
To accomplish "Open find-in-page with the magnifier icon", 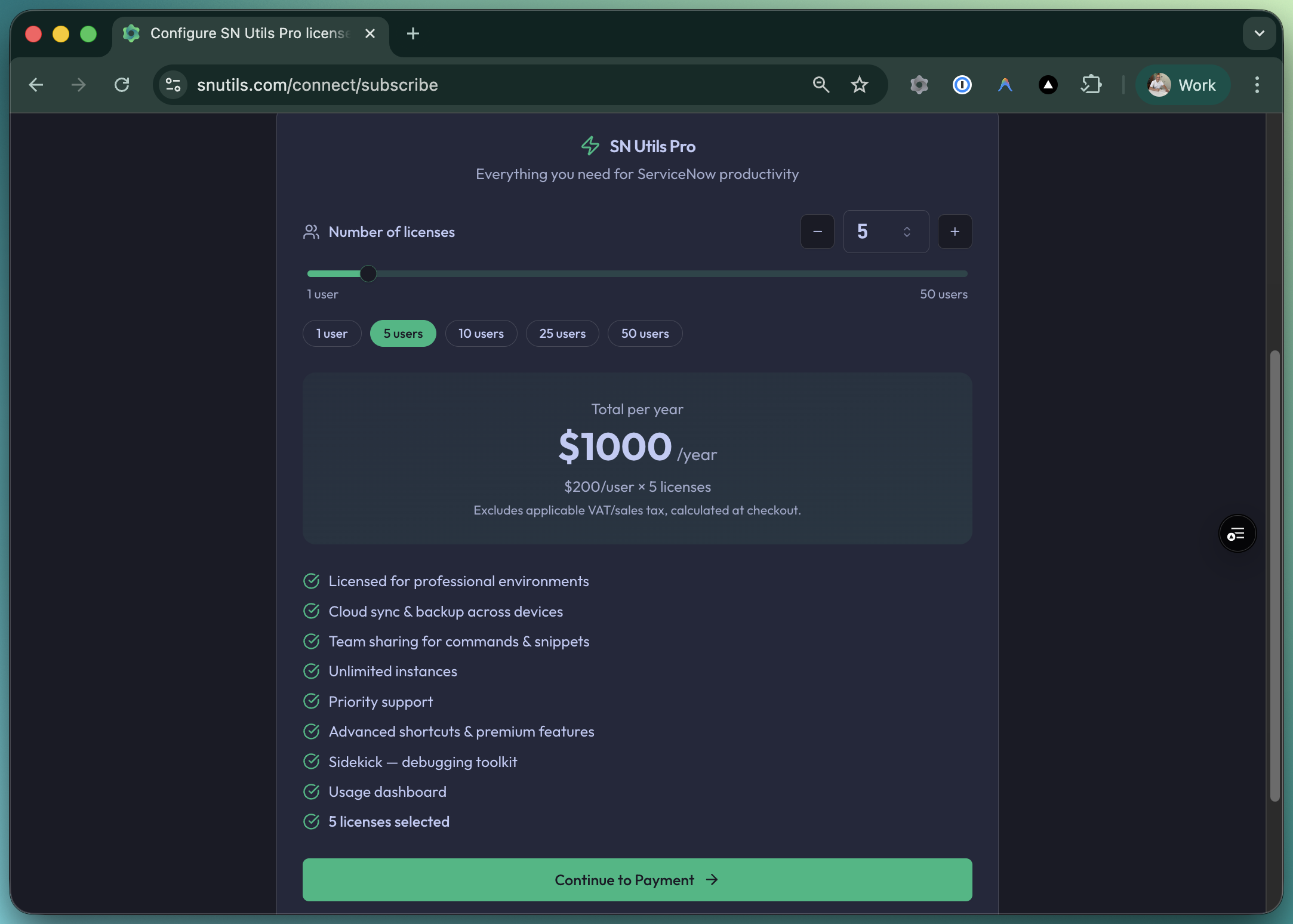I will click(821, 85).
